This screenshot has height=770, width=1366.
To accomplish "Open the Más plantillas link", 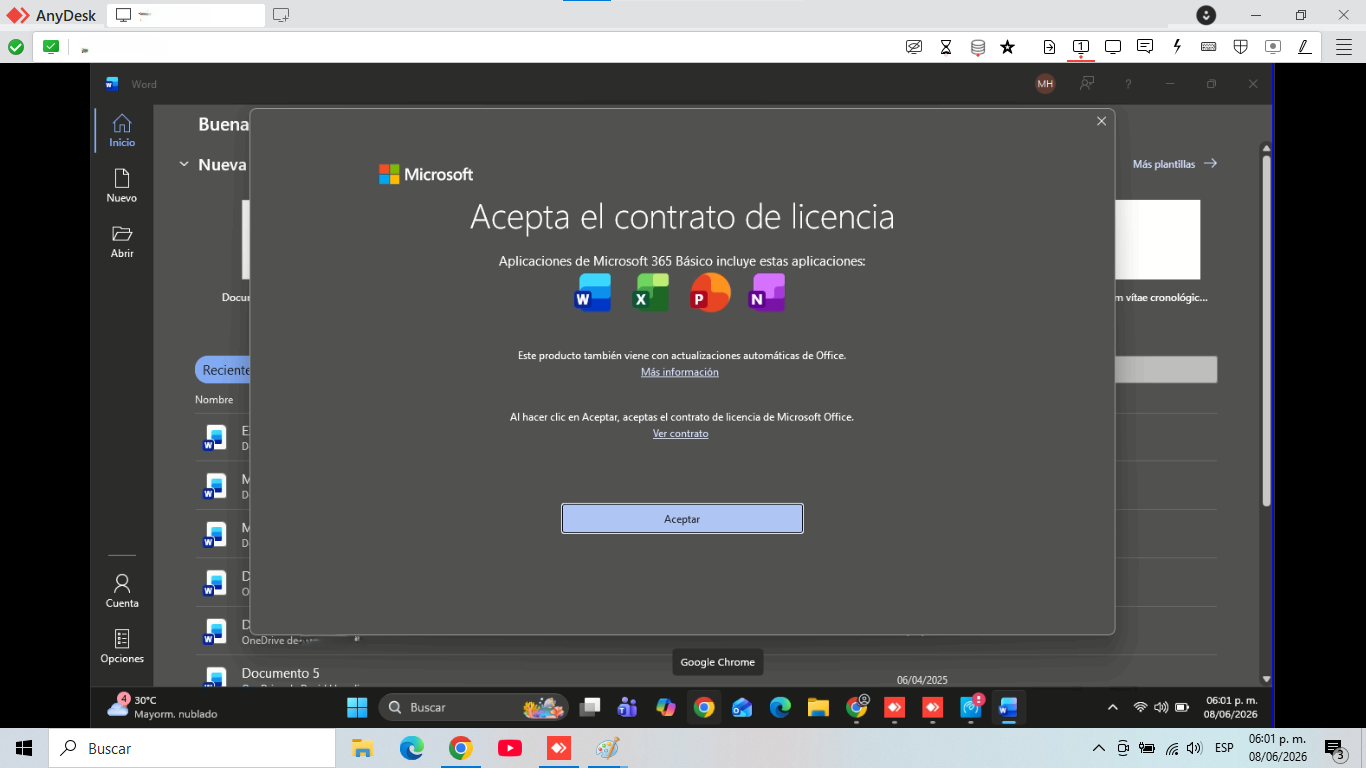I will [x=1175, y=164].
